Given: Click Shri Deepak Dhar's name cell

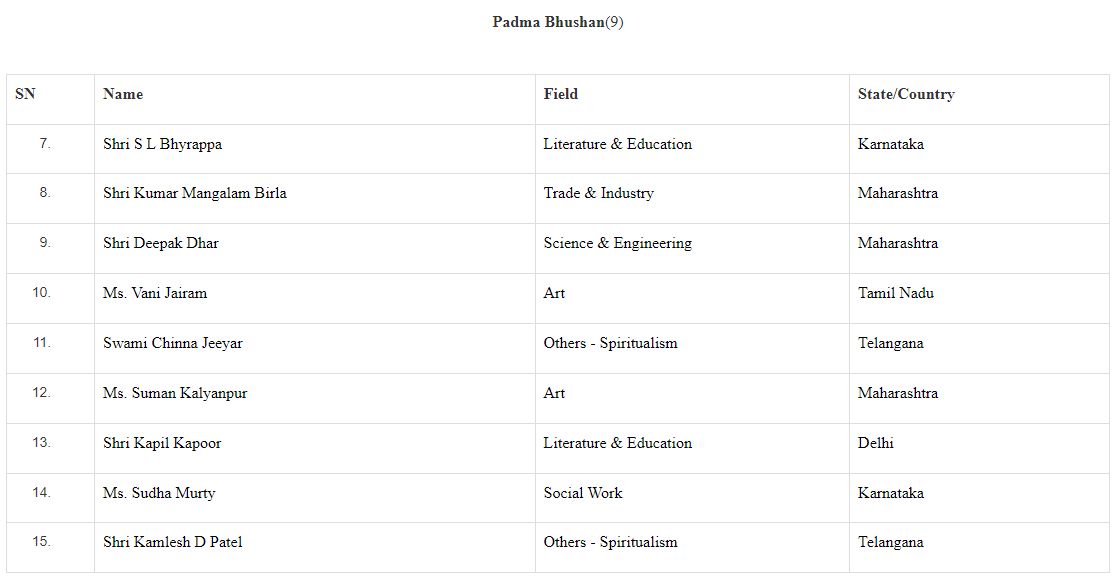Looking at the screenshot, I should [x=160, y=243].
